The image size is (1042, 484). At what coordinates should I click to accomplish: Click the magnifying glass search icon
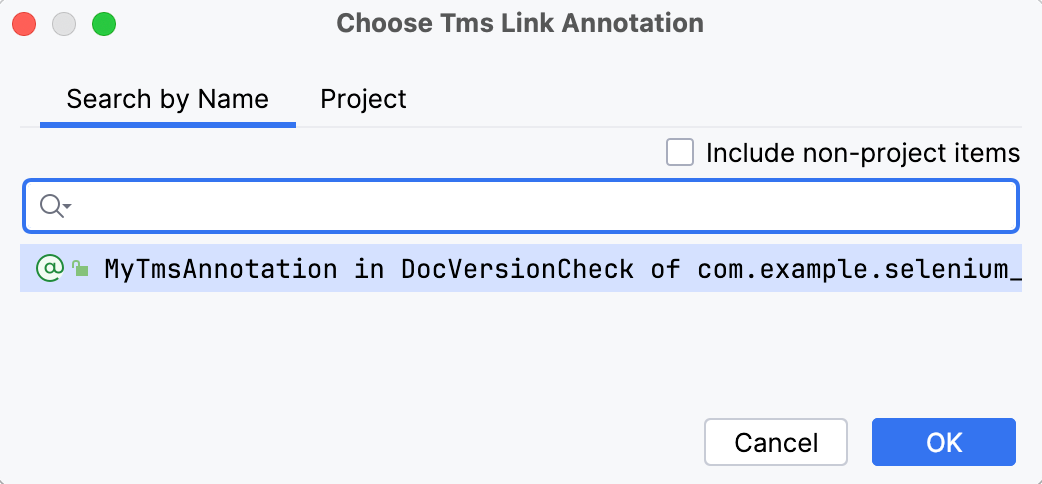click(50, 206)
